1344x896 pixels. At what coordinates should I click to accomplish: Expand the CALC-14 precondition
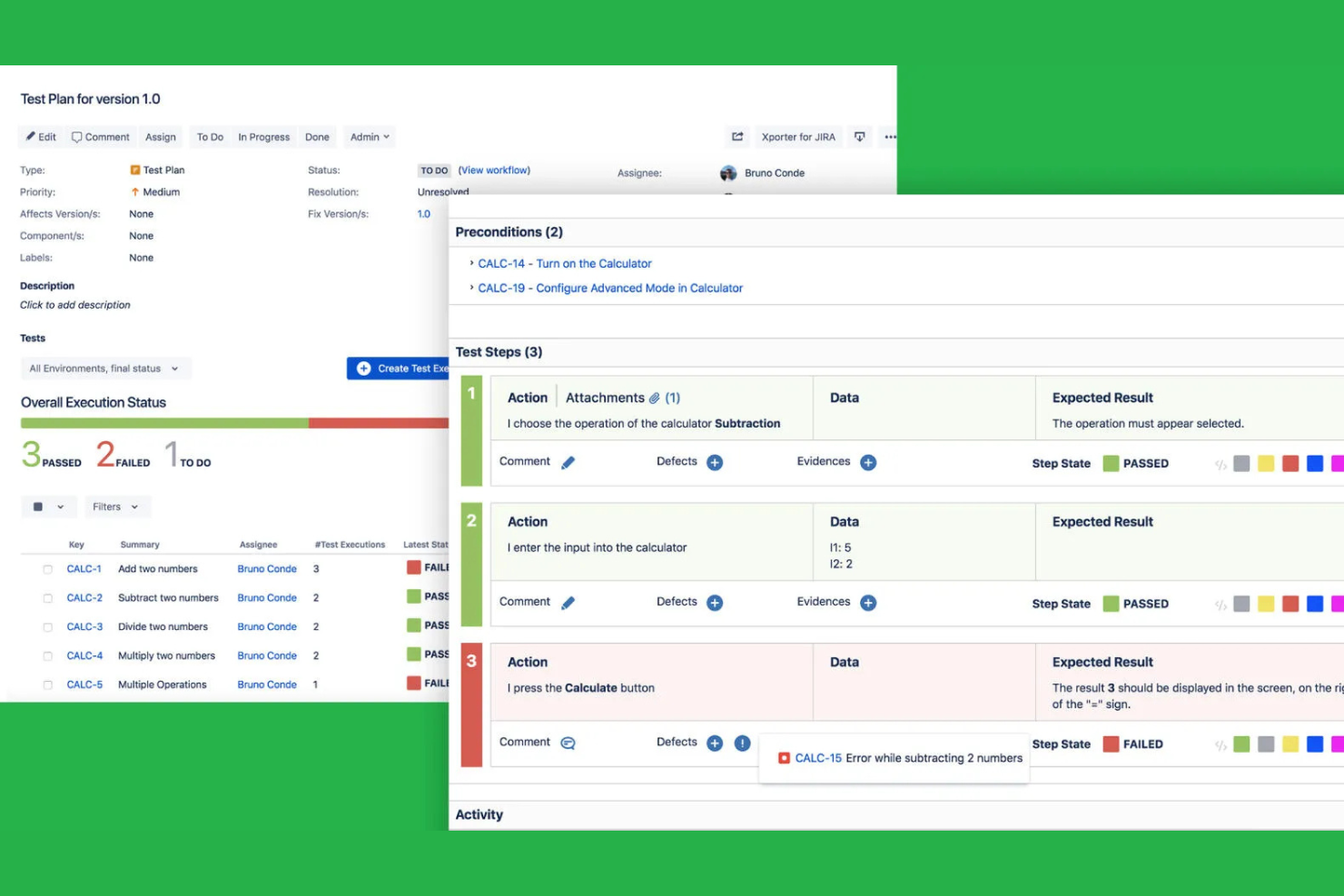pos(473,263)
